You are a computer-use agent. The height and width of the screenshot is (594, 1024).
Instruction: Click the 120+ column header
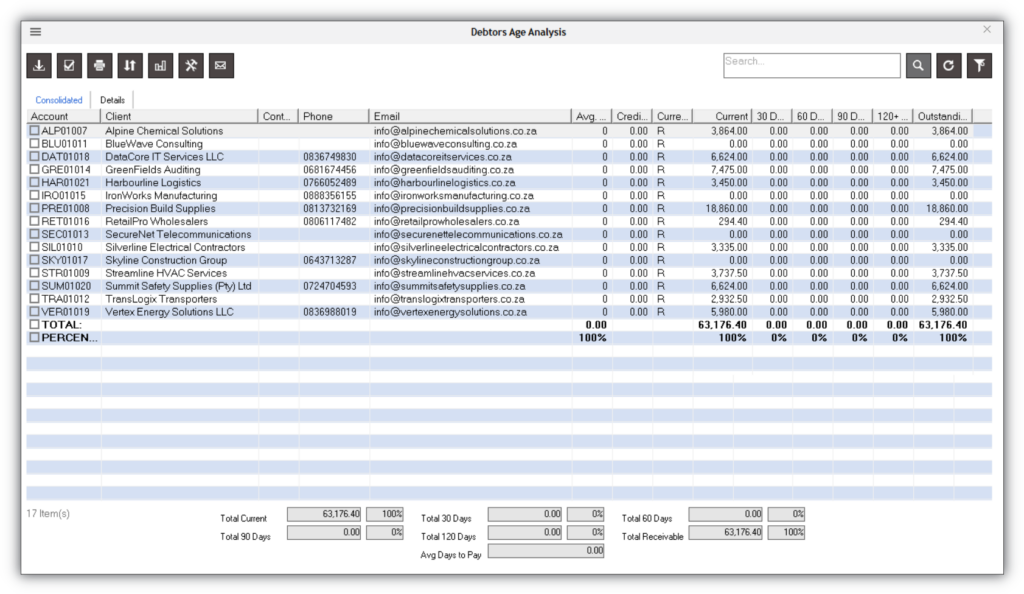click(892, 116)
